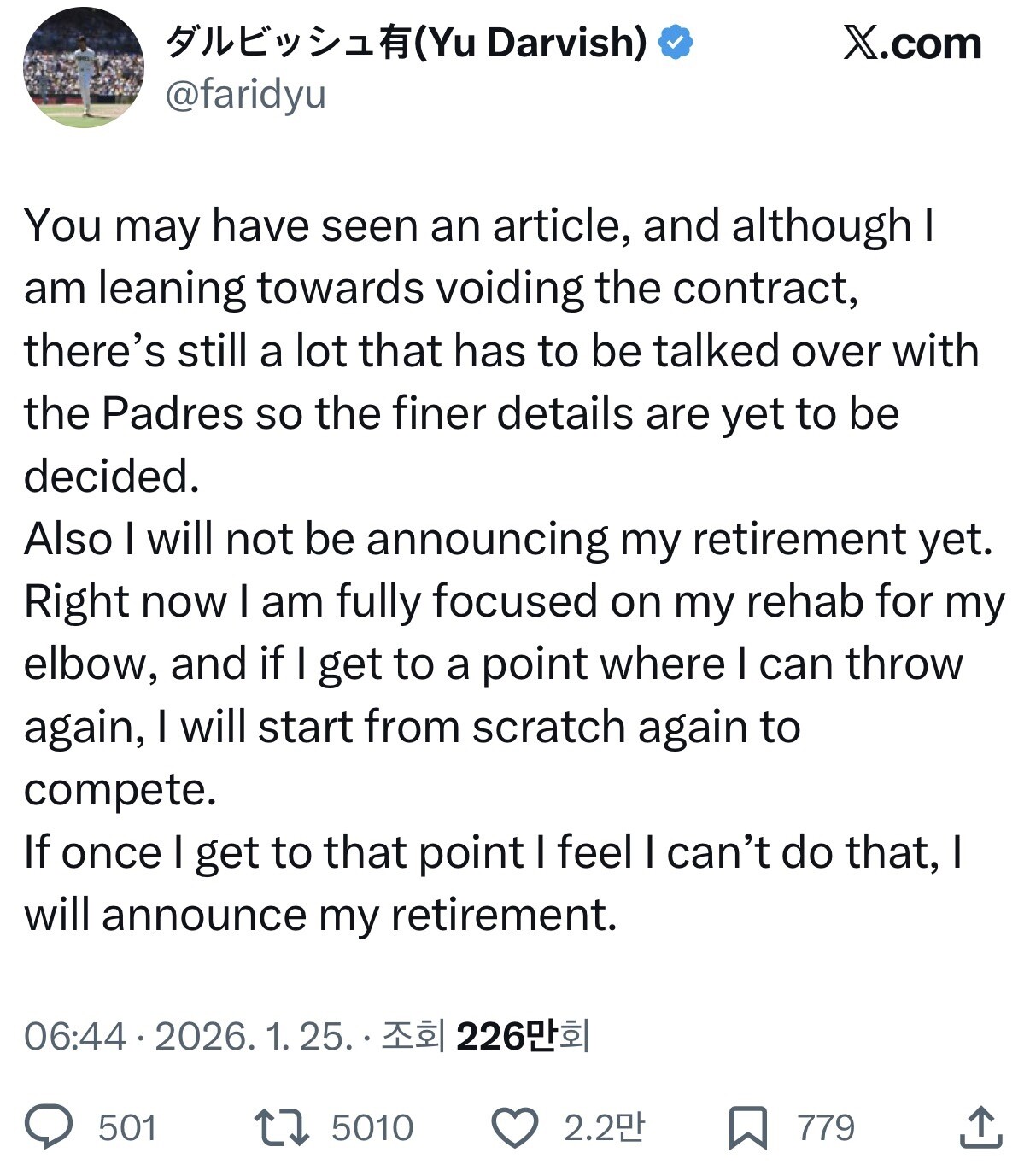Click the sentence about announcing retirement
The height and width of the screenshot is (1176, 1030).
coord(508,539)
